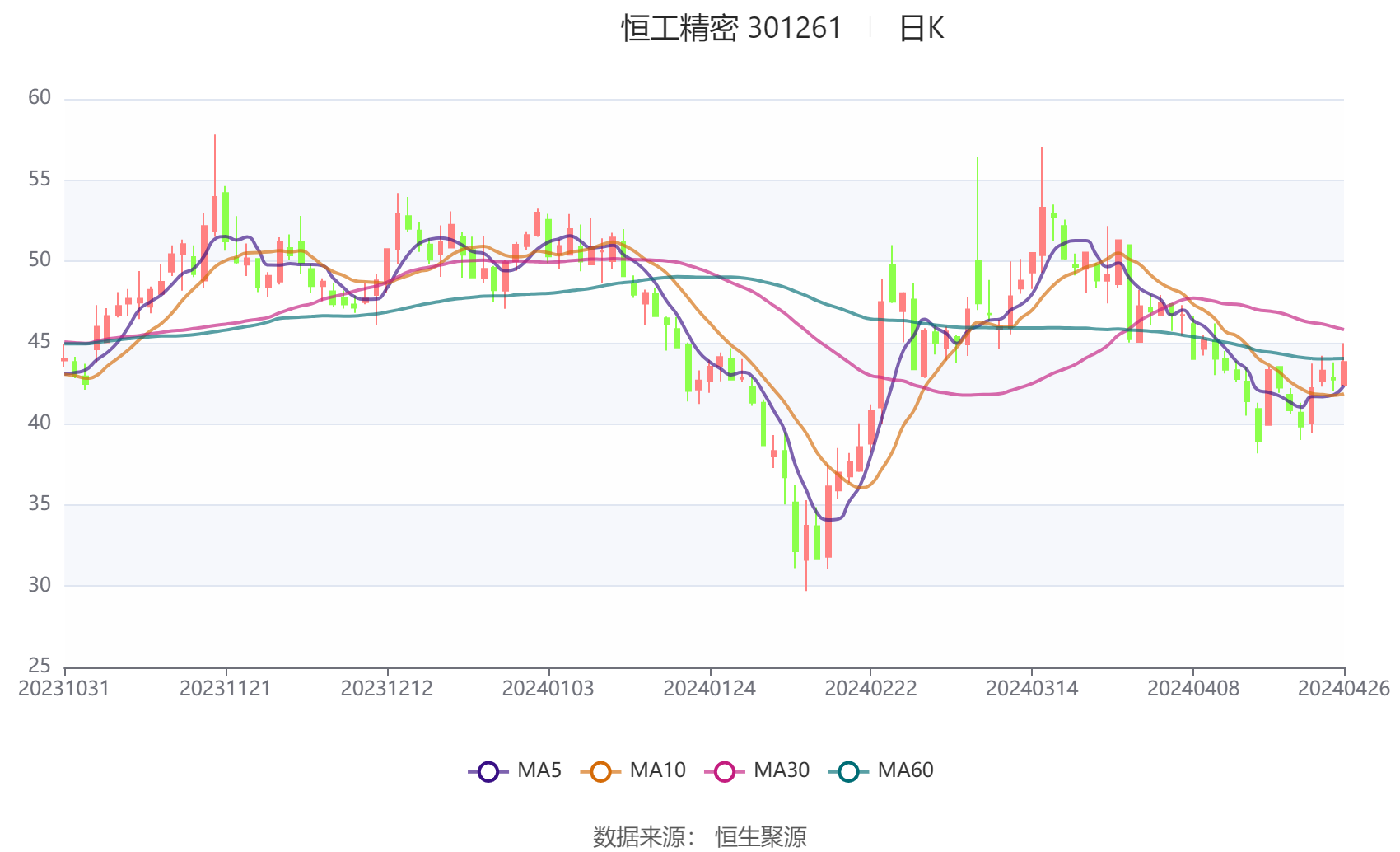Click the 20240314 date on the x-axis

click(x=1032, y=689)
